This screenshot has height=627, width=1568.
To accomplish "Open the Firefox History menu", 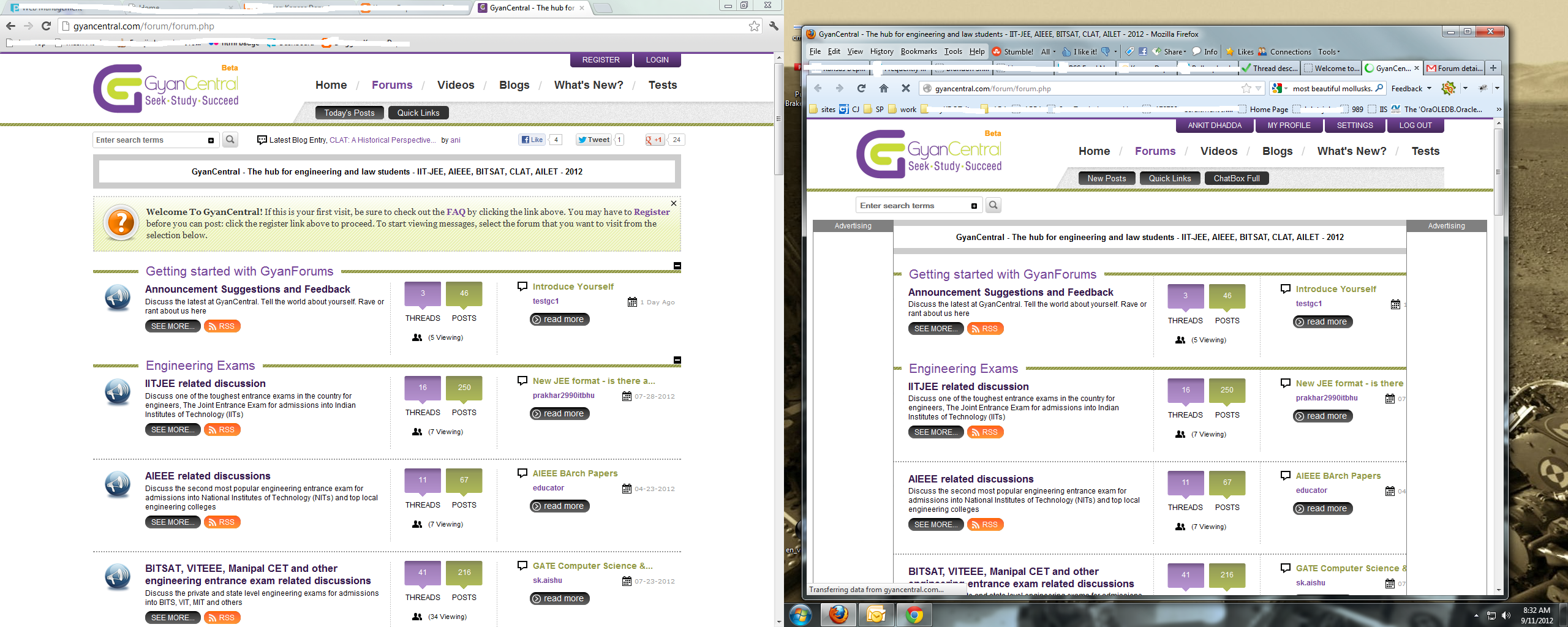I will [x=881, y=51].
